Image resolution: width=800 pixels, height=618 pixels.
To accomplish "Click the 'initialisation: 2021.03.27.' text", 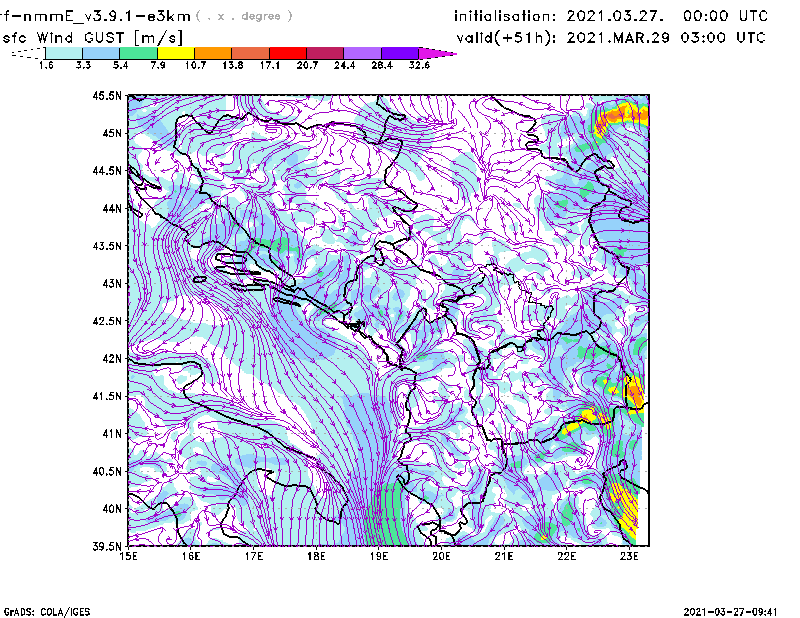I will (559, 16).
